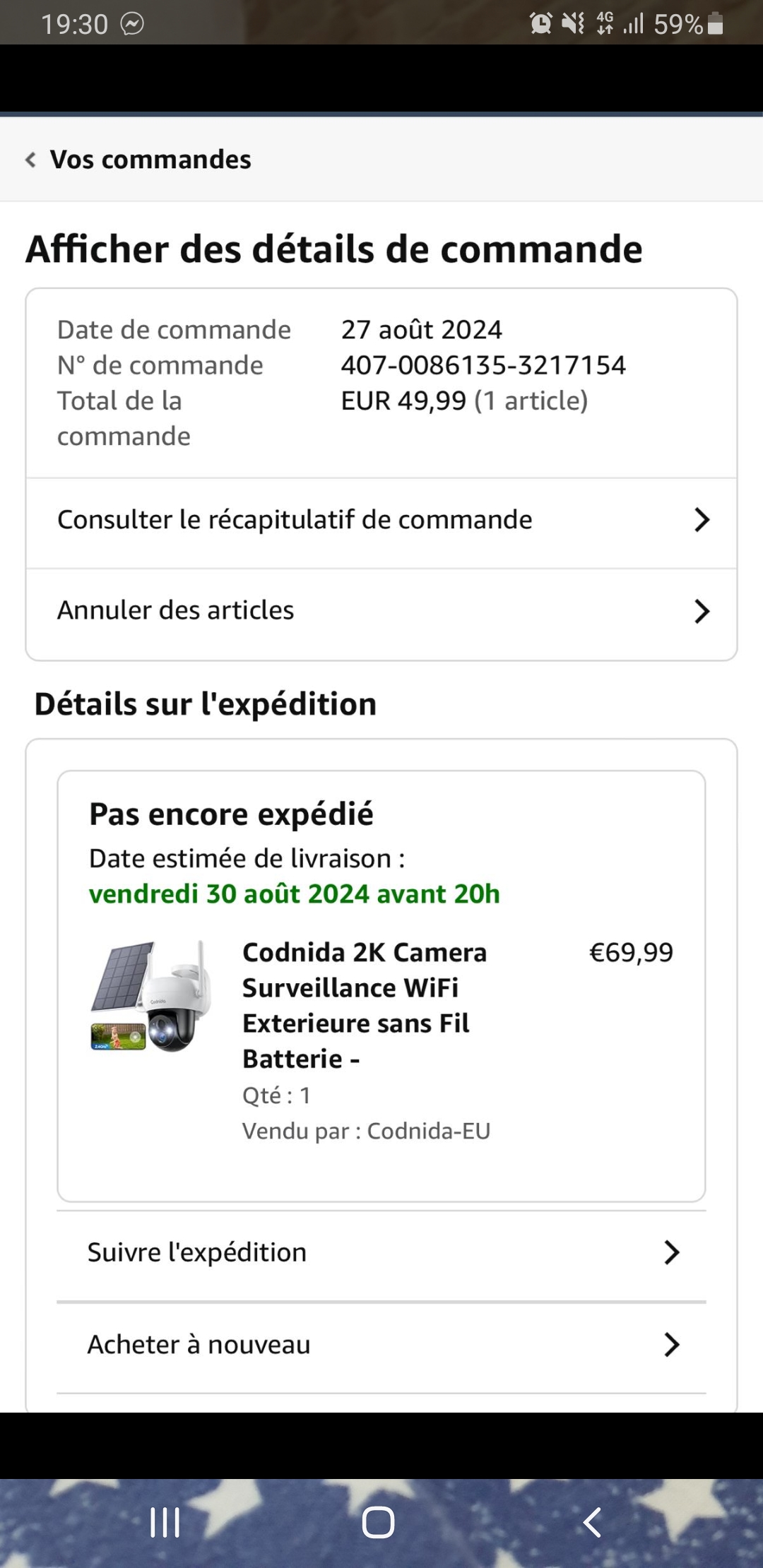
Task: Tap the Messenger notification icon
Action: pos(132,24)
